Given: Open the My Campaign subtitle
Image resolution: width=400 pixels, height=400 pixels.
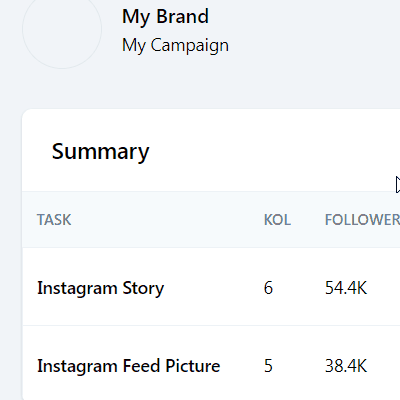Looking at the screenshot, I should pyautogui.click(x=175, y=45).
